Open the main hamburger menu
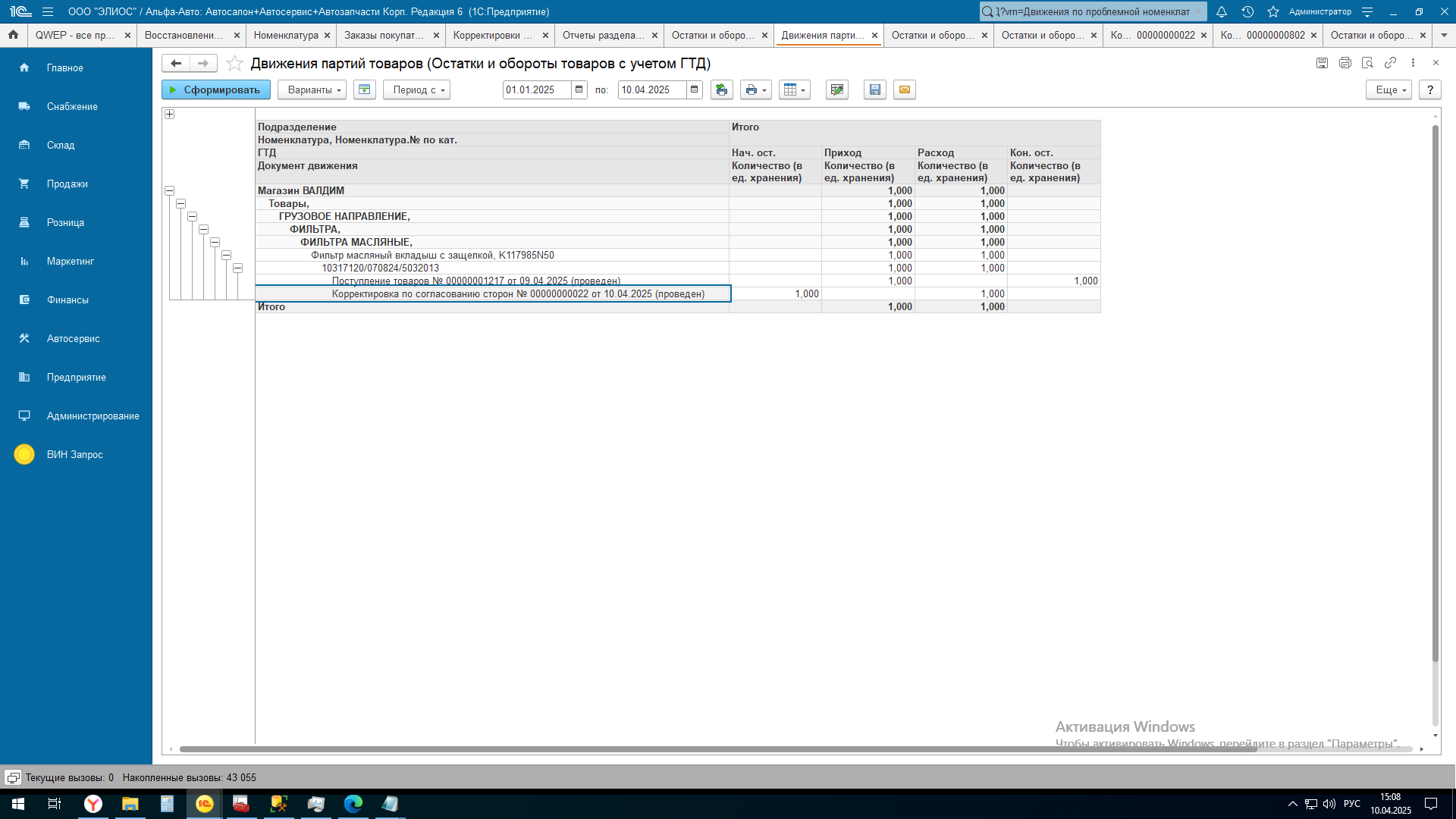 (x=48, y=11)
